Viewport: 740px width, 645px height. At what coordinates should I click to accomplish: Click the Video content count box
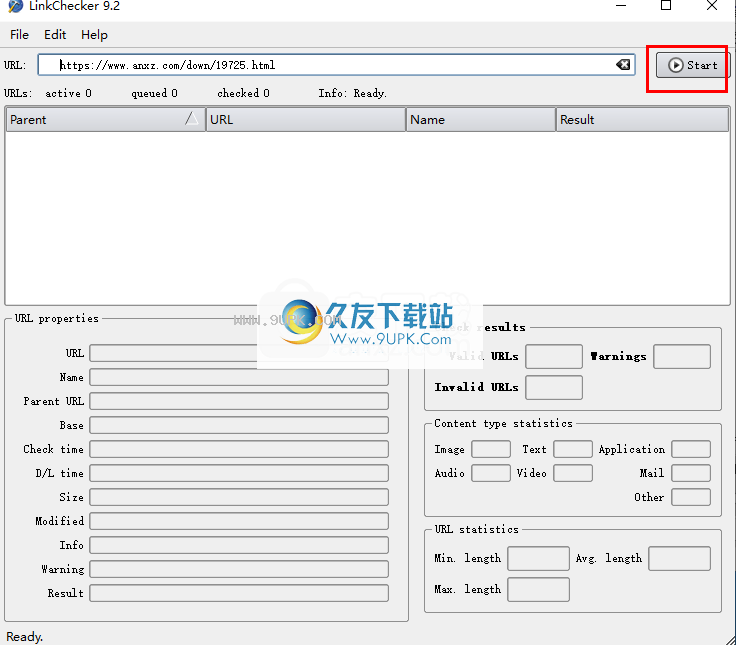tap(573, 473)
